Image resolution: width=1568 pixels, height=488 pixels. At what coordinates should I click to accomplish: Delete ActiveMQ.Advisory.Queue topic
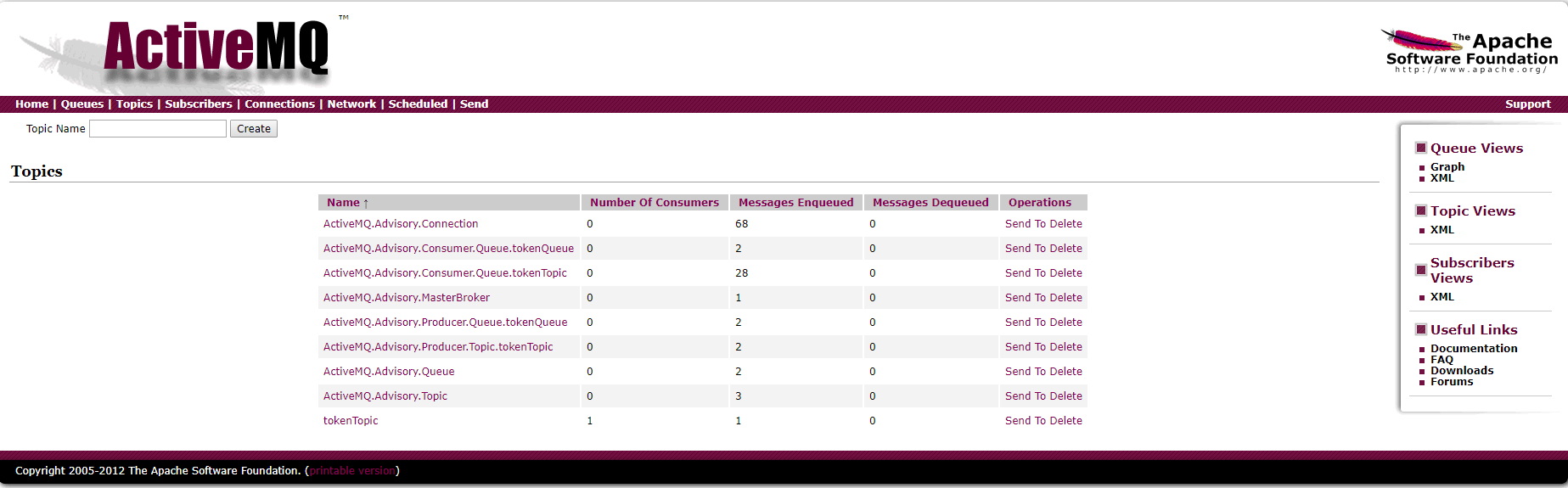coord(1066,372)
